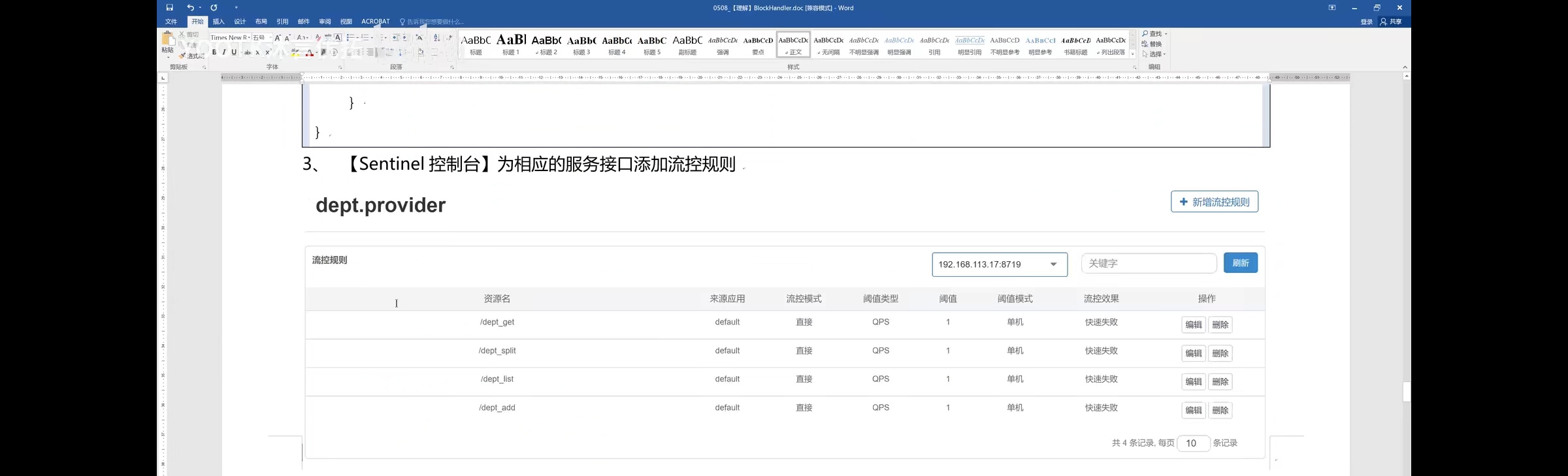This screenshot has height=476, width=1568.
Task: Apply the 正文 normal style
Action: 793,44
